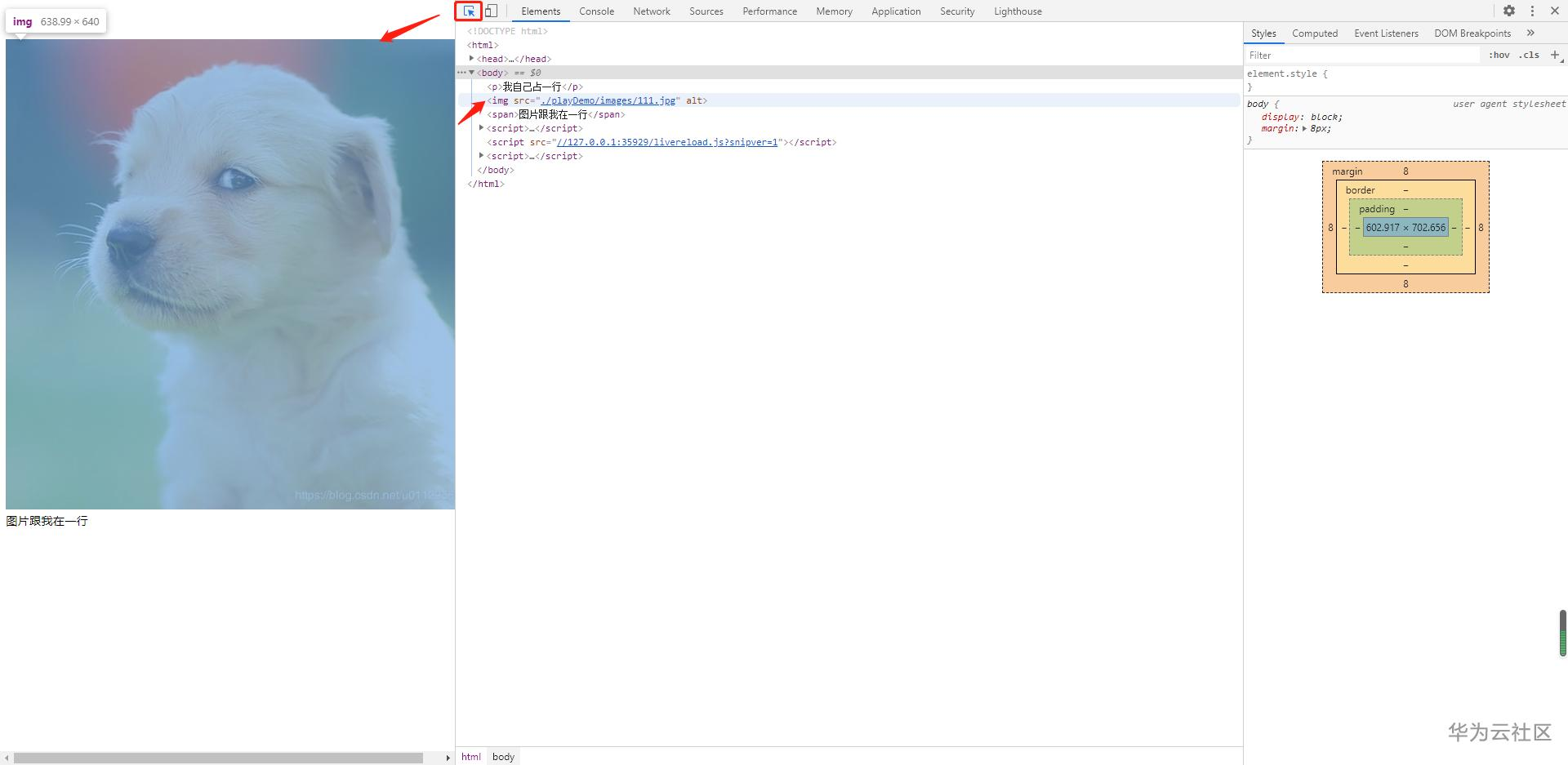Image resolution: width=1568 pixels, height=765 pixels.
Task: Open the image link ./playDemo/images/111.jpg
Action: (x=608, y=100)
